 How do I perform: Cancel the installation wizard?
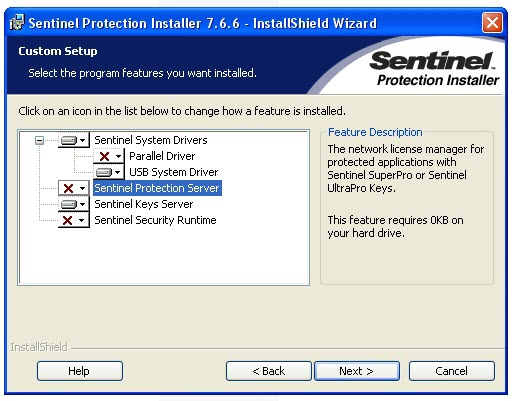click(452, 371)
